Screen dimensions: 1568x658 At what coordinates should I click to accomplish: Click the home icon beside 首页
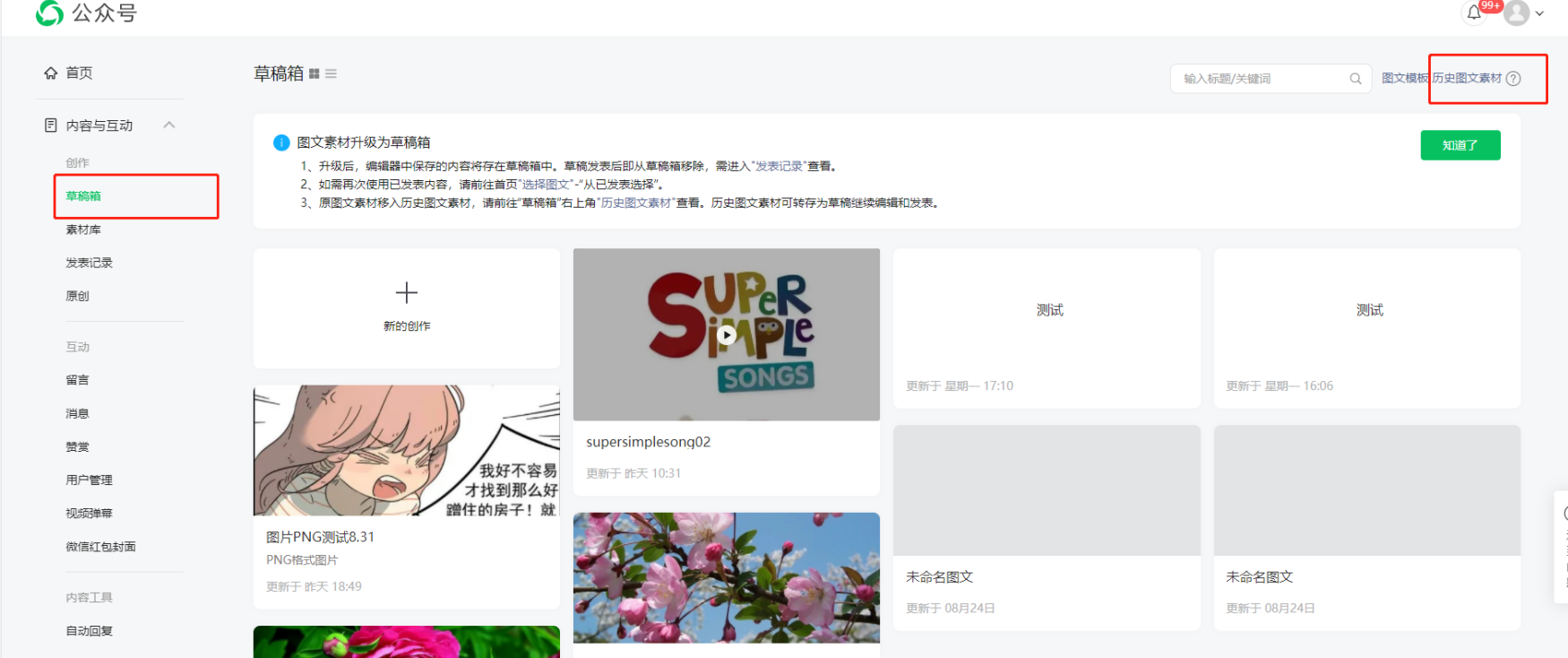click(x=51, y=73)
